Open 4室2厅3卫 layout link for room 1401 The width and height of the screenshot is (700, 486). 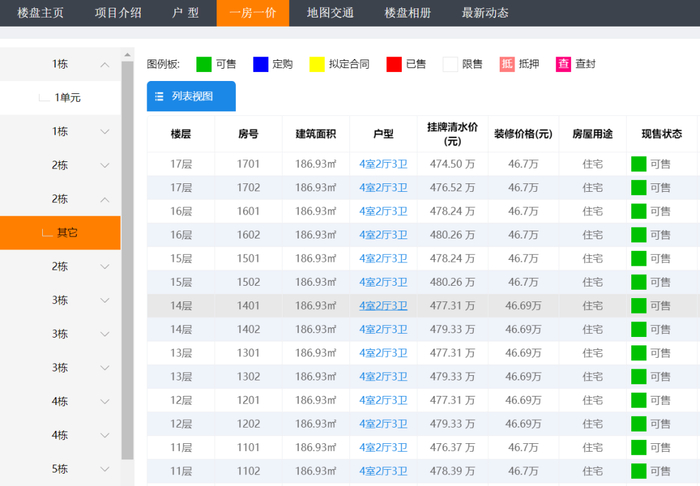(x=383, y=306)
